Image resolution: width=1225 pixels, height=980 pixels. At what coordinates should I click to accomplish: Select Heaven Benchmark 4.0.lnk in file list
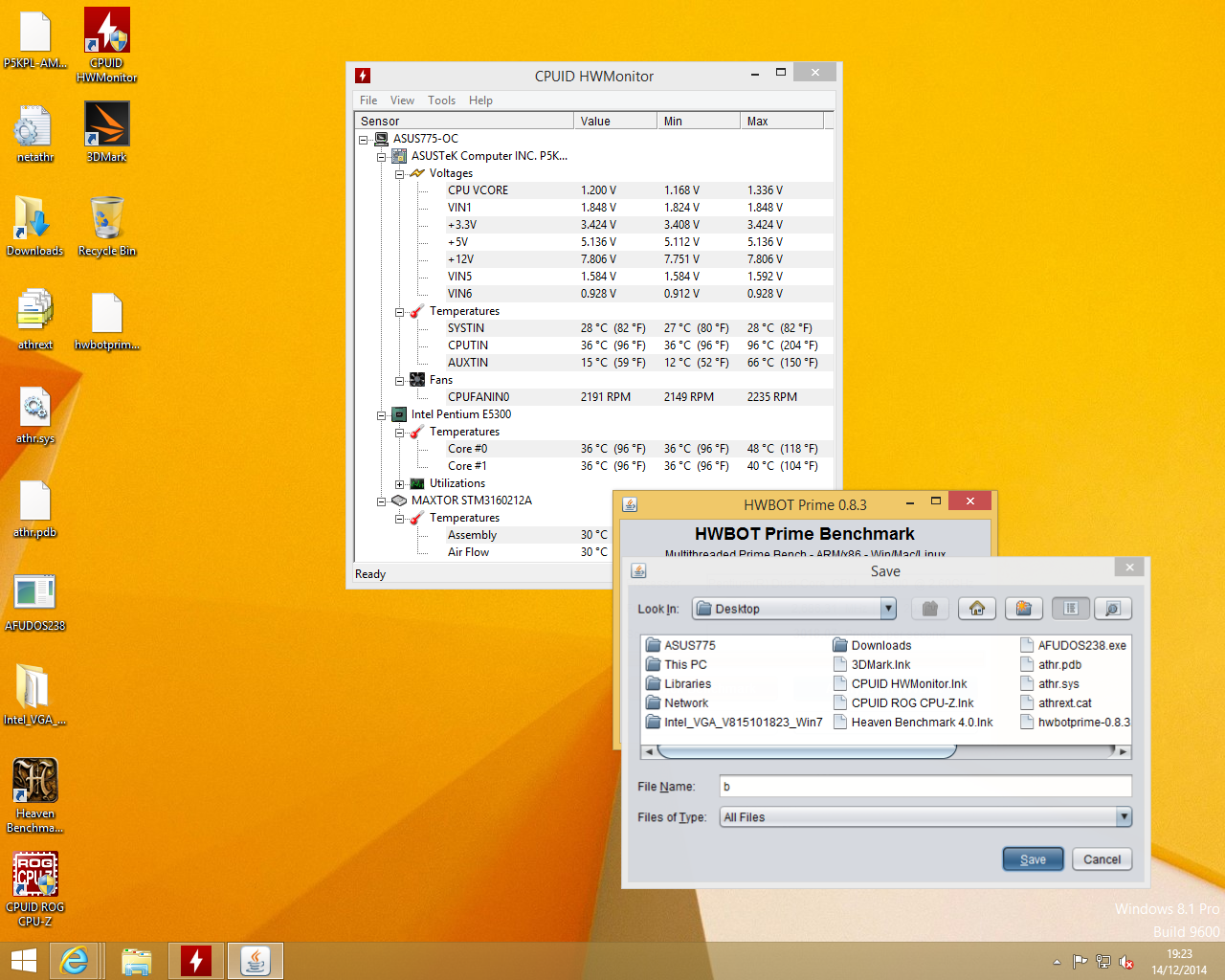tap(913, 722)
